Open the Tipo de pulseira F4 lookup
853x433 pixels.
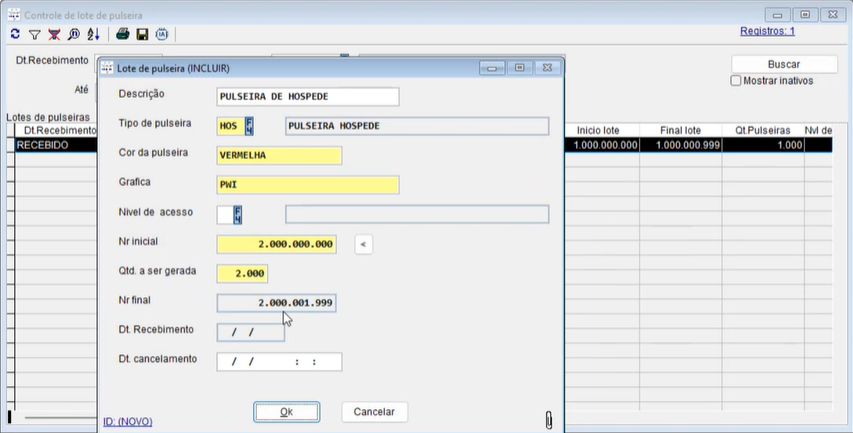[x=250, y=126]
